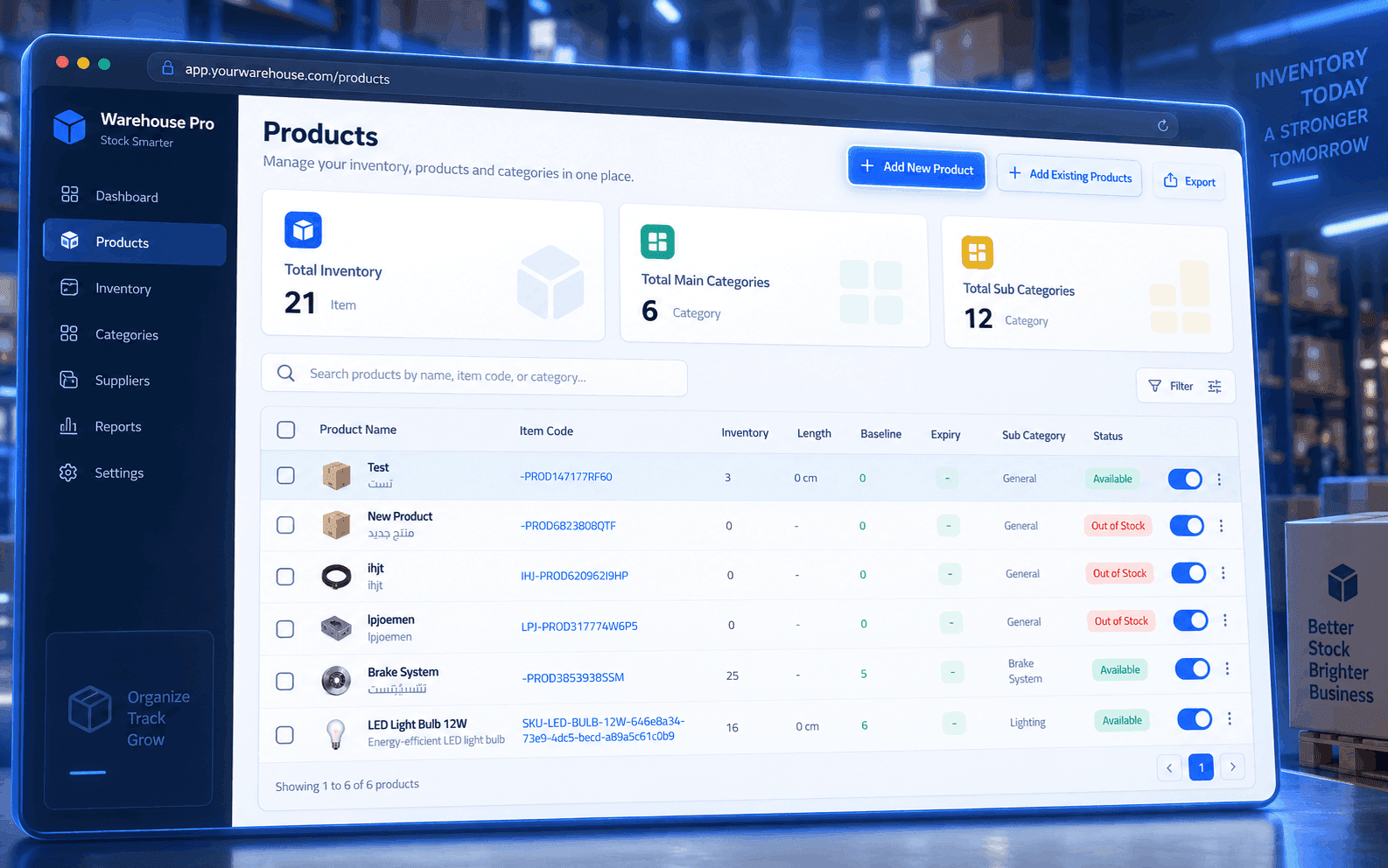Viewport: 1388px width, 868px height.
Task: Click the address bar lock icon
Action: pyautogui.click(x=167, y=67)
